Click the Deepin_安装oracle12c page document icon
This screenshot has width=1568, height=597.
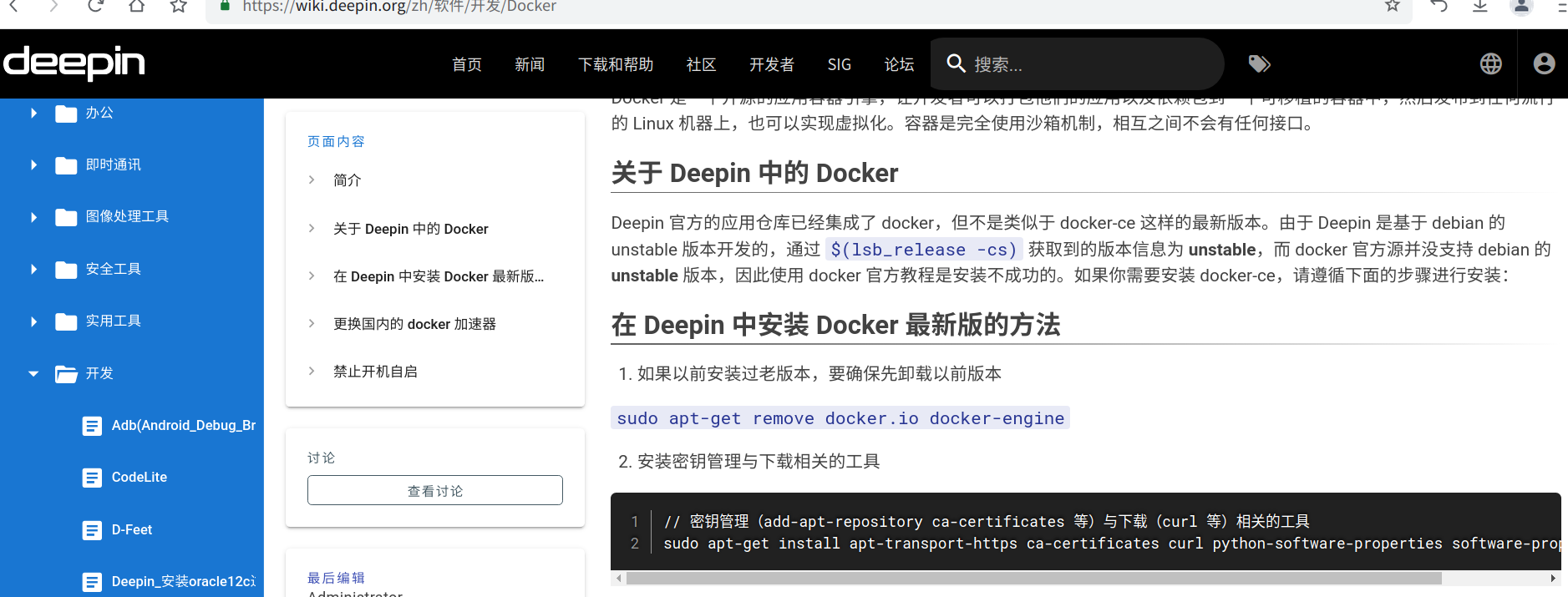tap(92, 582)
